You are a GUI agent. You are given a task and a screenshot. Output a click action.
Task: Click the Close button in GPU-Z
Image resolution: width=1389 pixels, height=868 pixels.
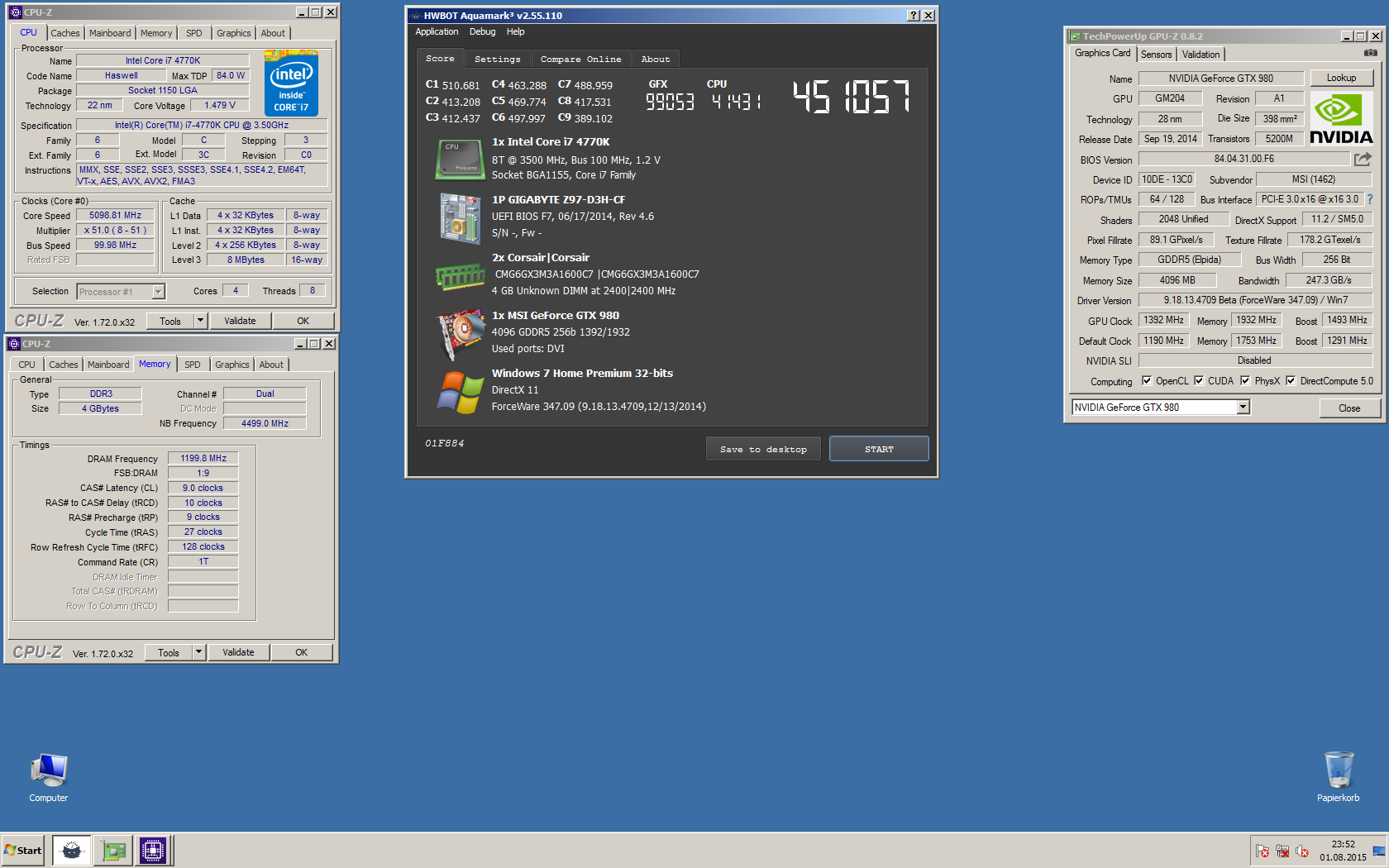point(1349,408)
